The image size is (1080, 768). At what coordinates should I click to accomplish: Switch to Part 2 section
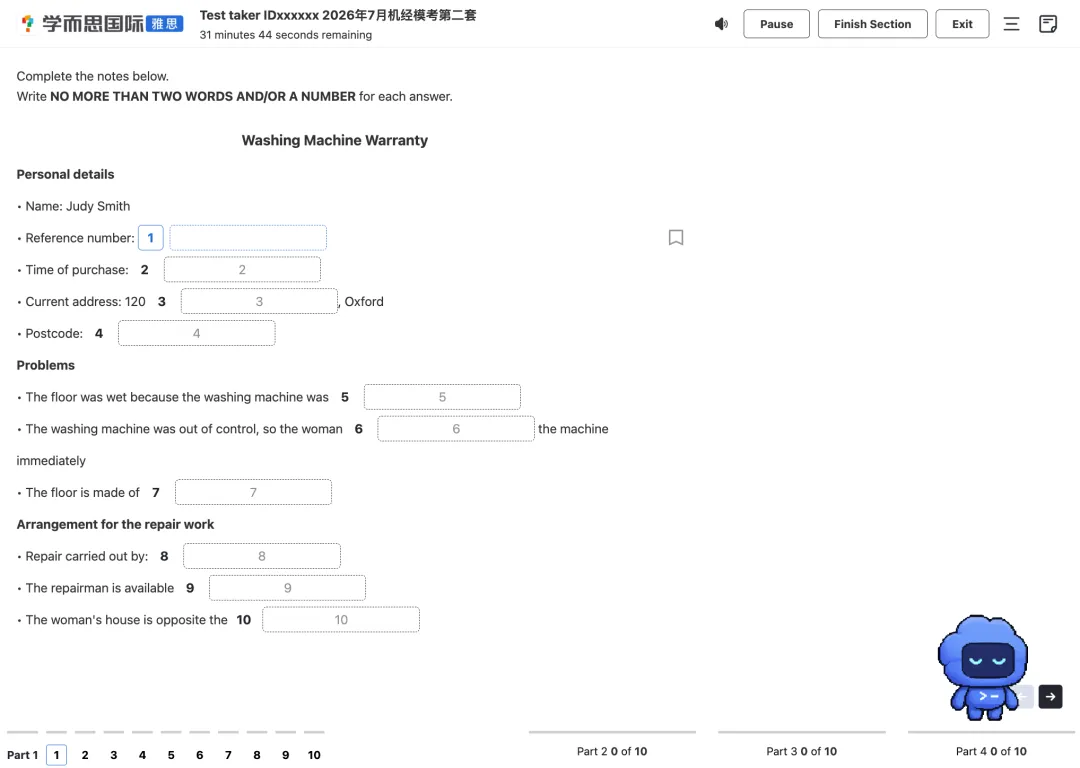pyautogui.click(x=612, y=751)
